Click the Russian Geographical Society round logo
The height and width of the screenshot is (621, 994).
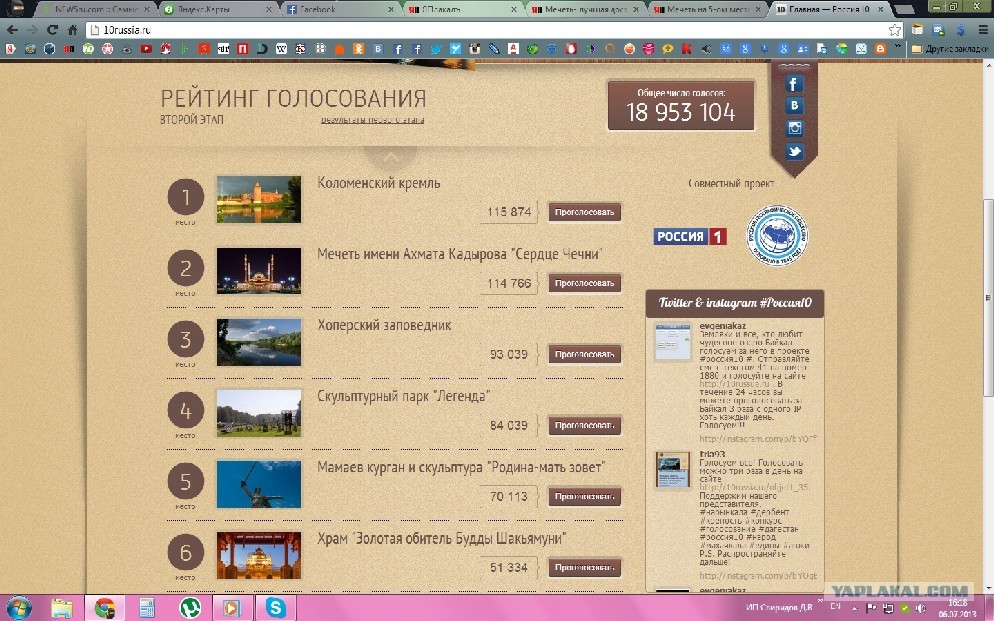tap(780, 237)
